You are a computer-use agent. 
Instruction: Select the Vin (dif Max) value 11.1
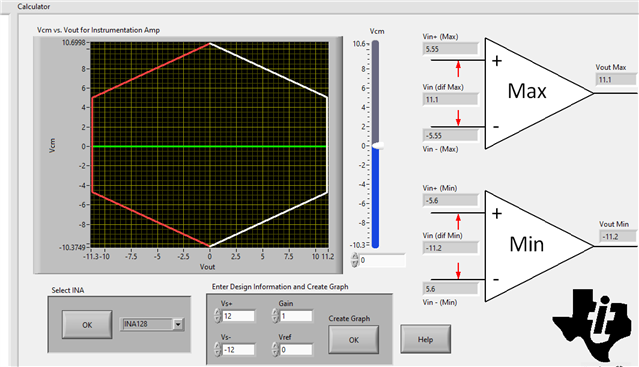450,99
